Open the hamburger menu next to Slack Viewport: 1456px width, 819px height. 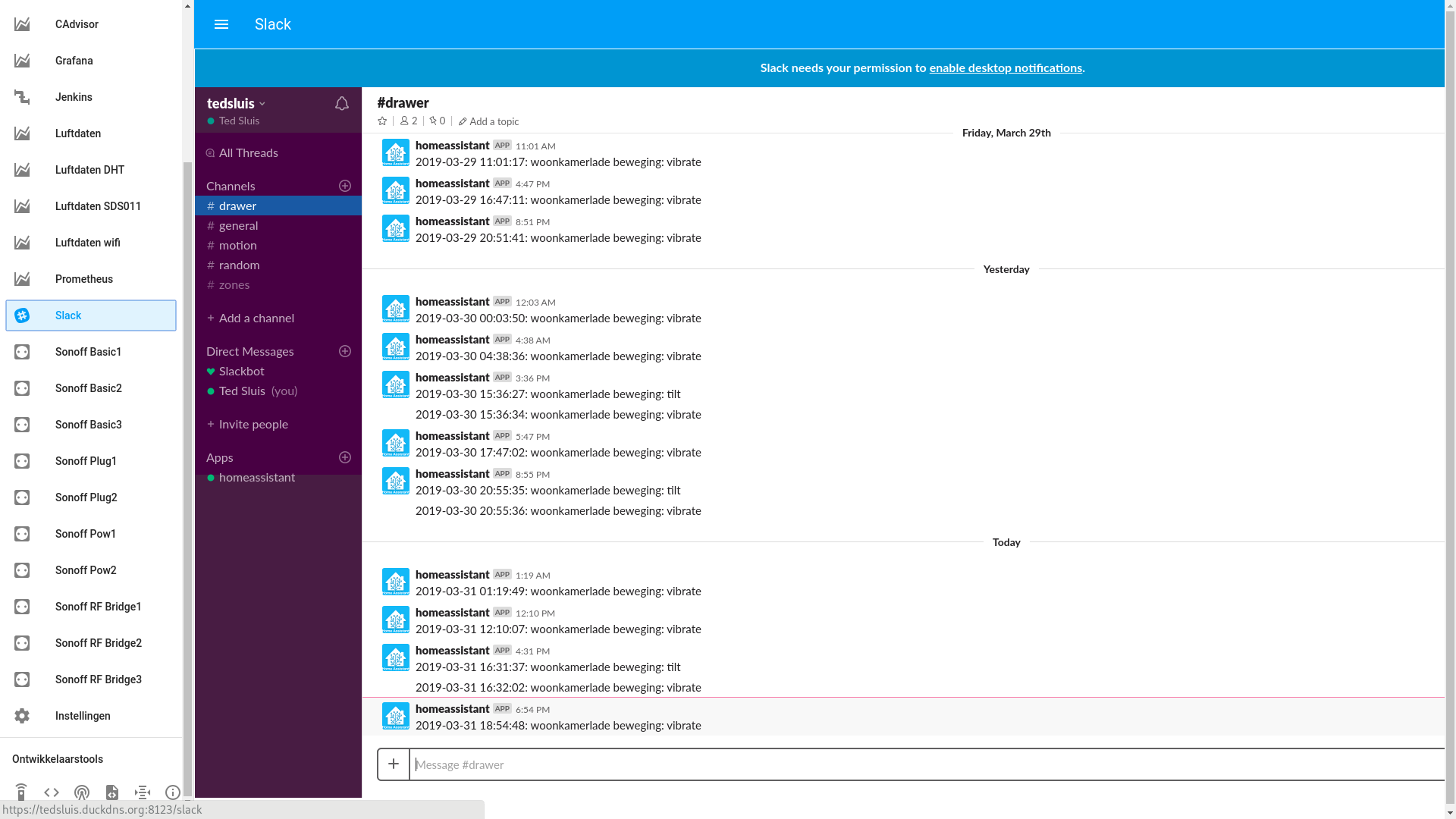point(221,24)
